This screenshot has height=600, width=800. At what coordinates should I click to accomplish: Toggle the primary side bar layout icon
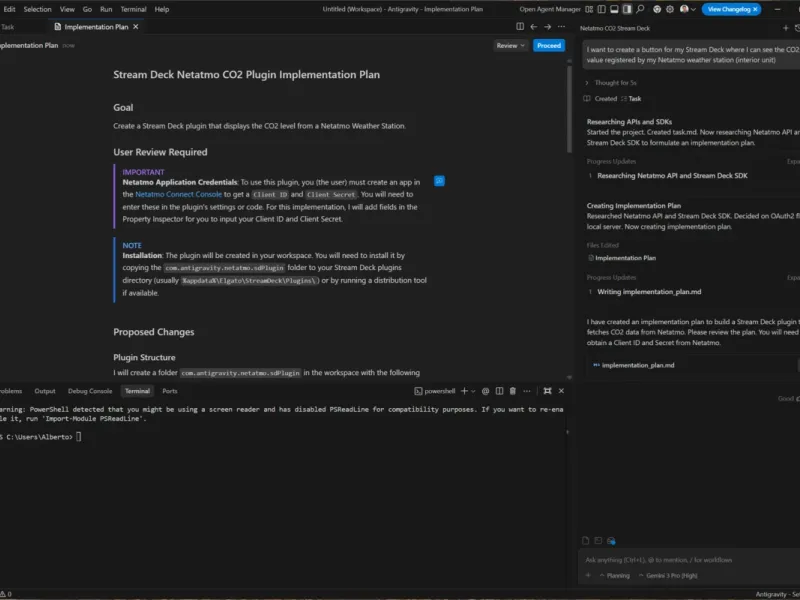[602, 9]
